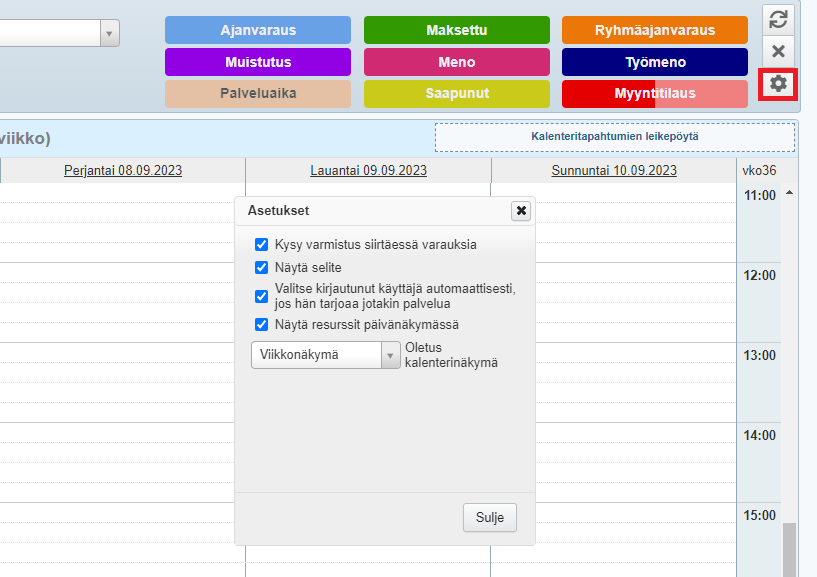Select Sunnuntai 10.09.2023 column header

coord(614,171)
